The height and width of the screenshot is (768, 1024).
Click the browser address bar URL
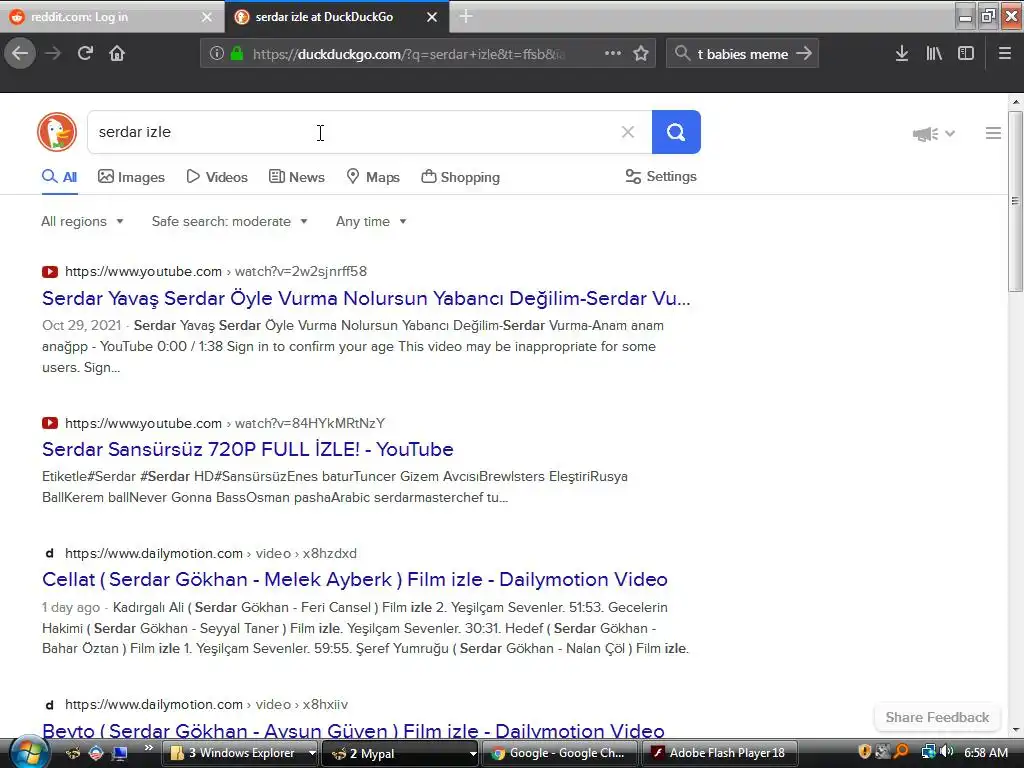[408, 54]
